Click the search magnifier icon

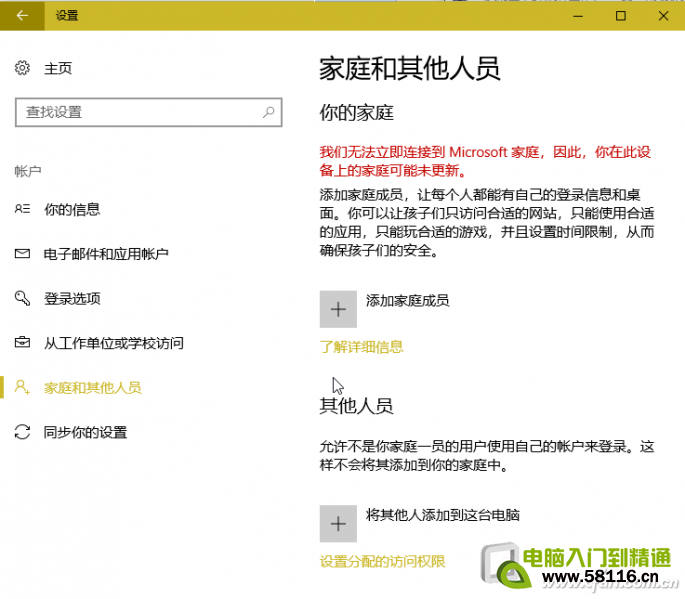point(269,112)
